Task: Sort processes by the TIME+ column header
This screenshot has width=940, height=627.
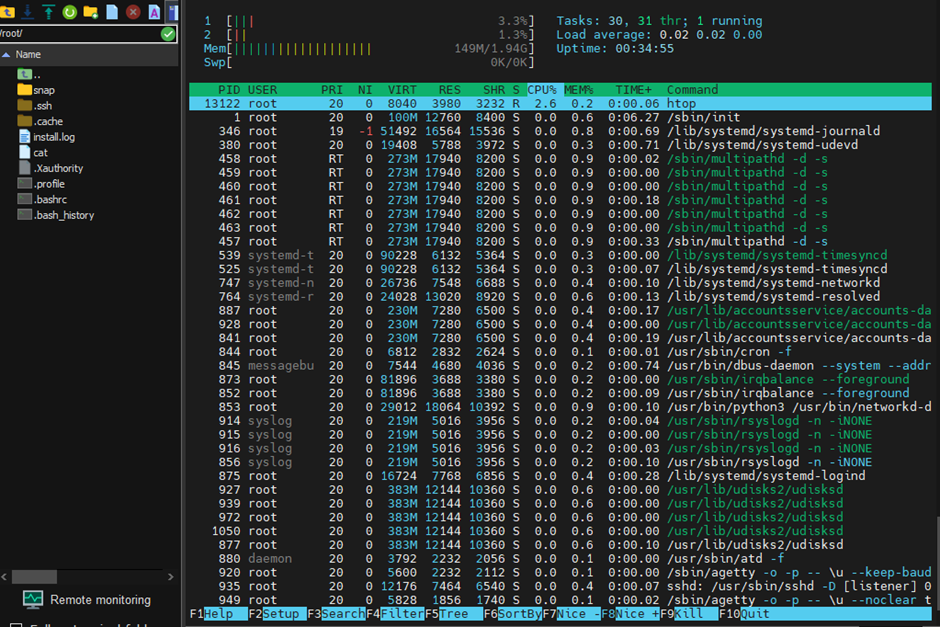Action: click(634, 90)
